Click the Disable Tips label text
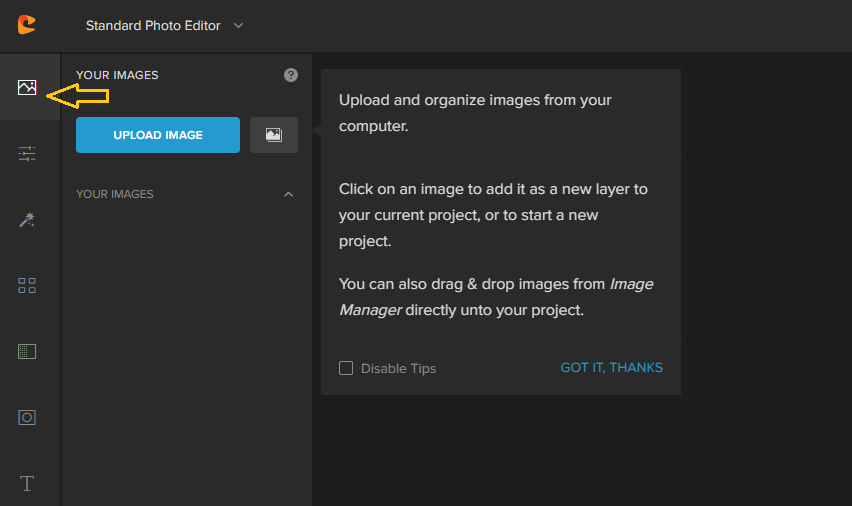852x506 pixels. coord(398,368)
